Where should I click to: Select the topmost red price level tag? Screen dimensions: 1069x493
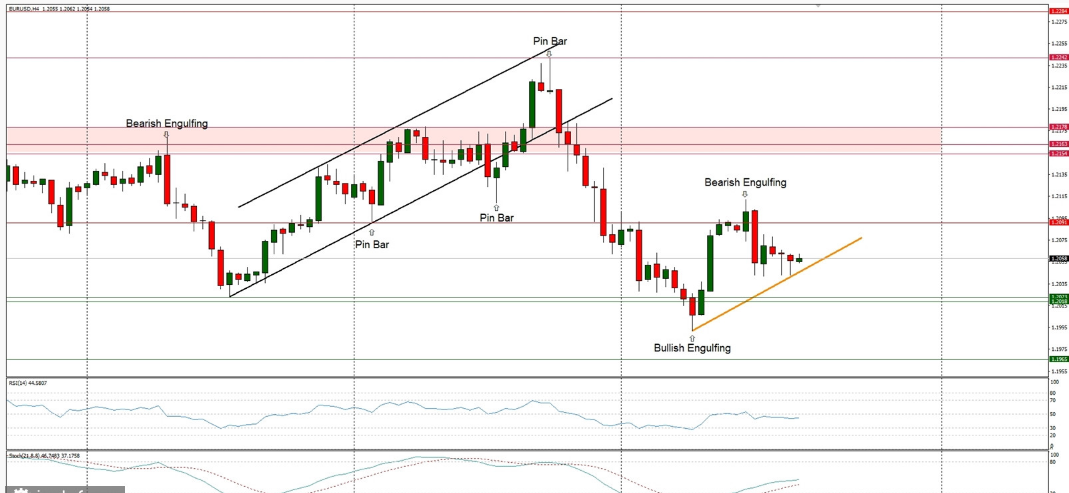pos(1057,12)
